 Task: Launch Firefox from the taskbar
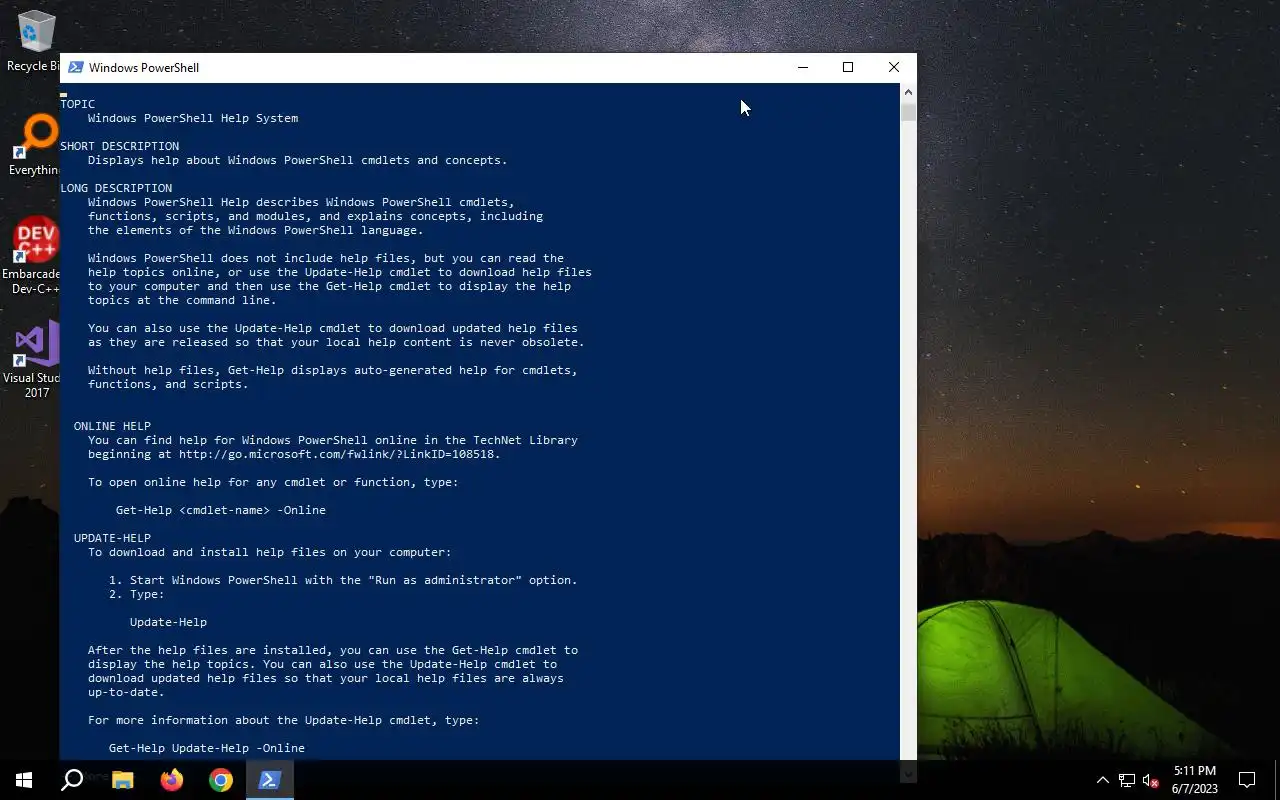(x=172, y=780)
